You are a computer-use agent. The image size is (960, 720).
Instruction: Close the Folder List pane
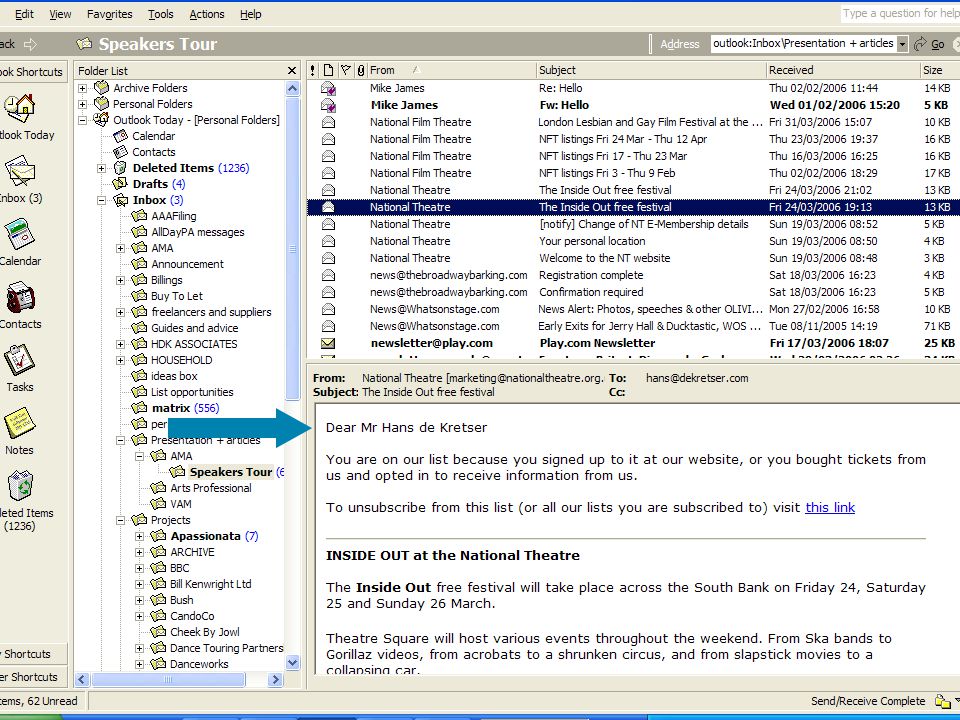click(292, 71)
